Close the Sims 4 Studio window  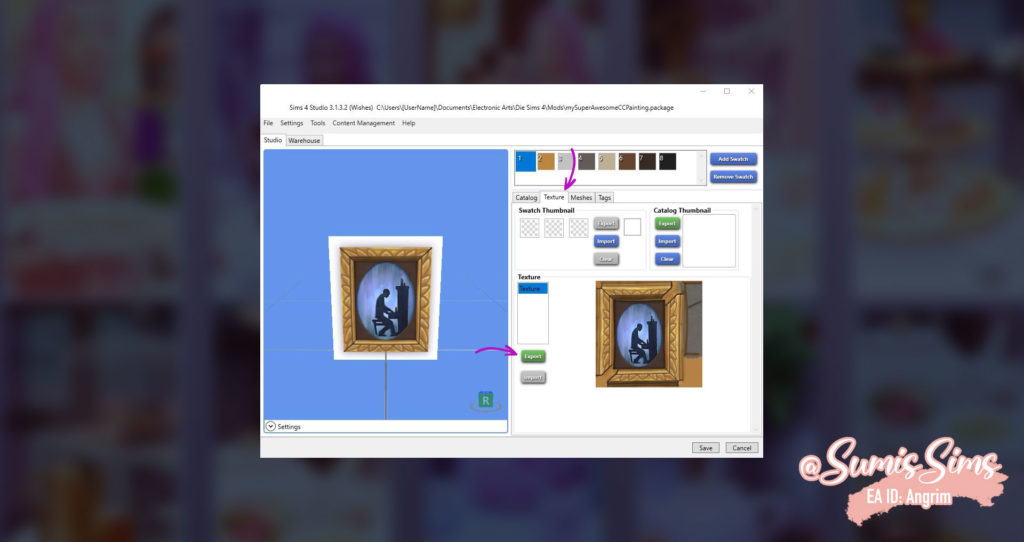click(751, 91)
